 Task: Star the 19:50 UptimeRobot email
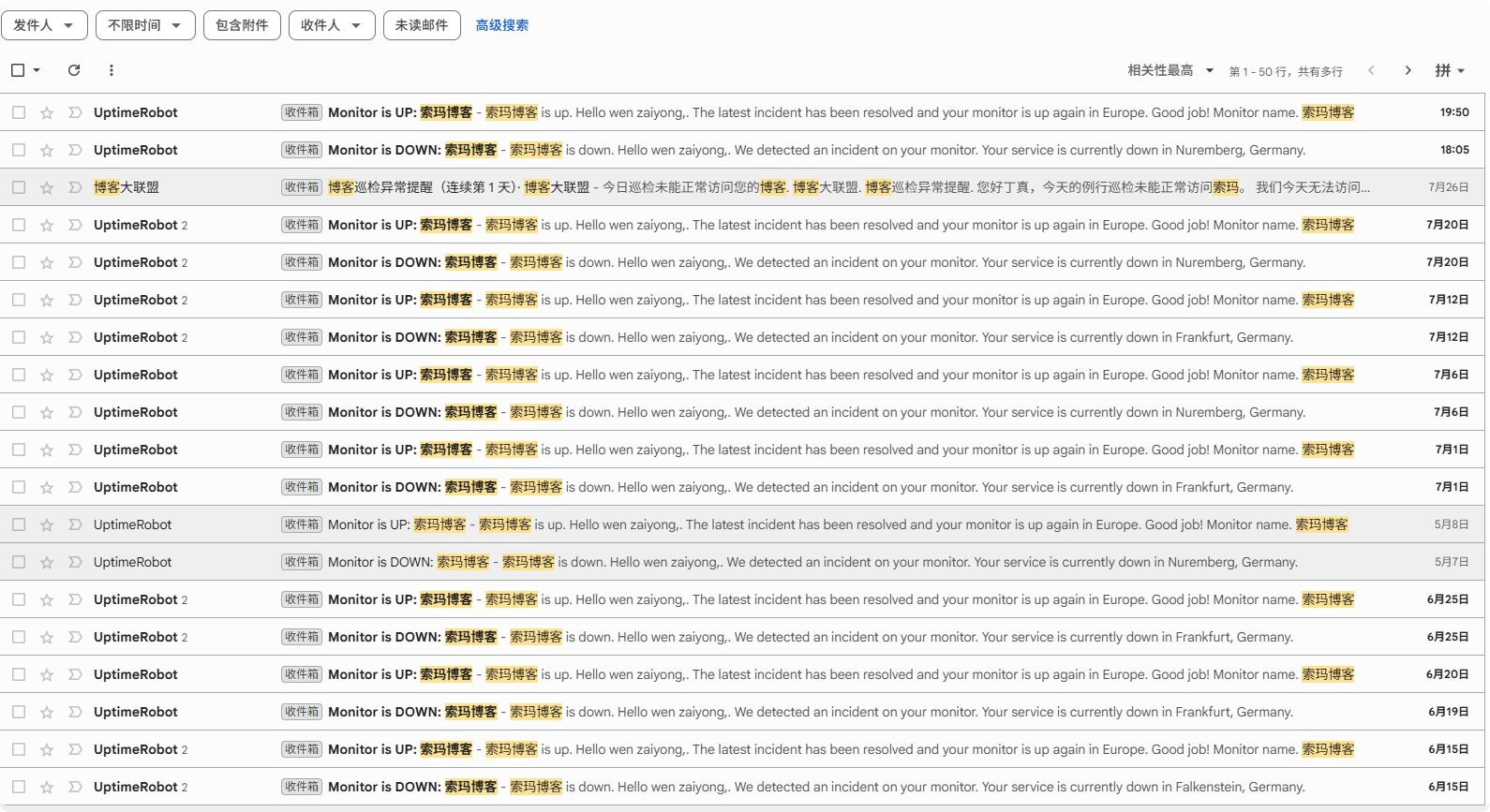(x=47, y=112)
